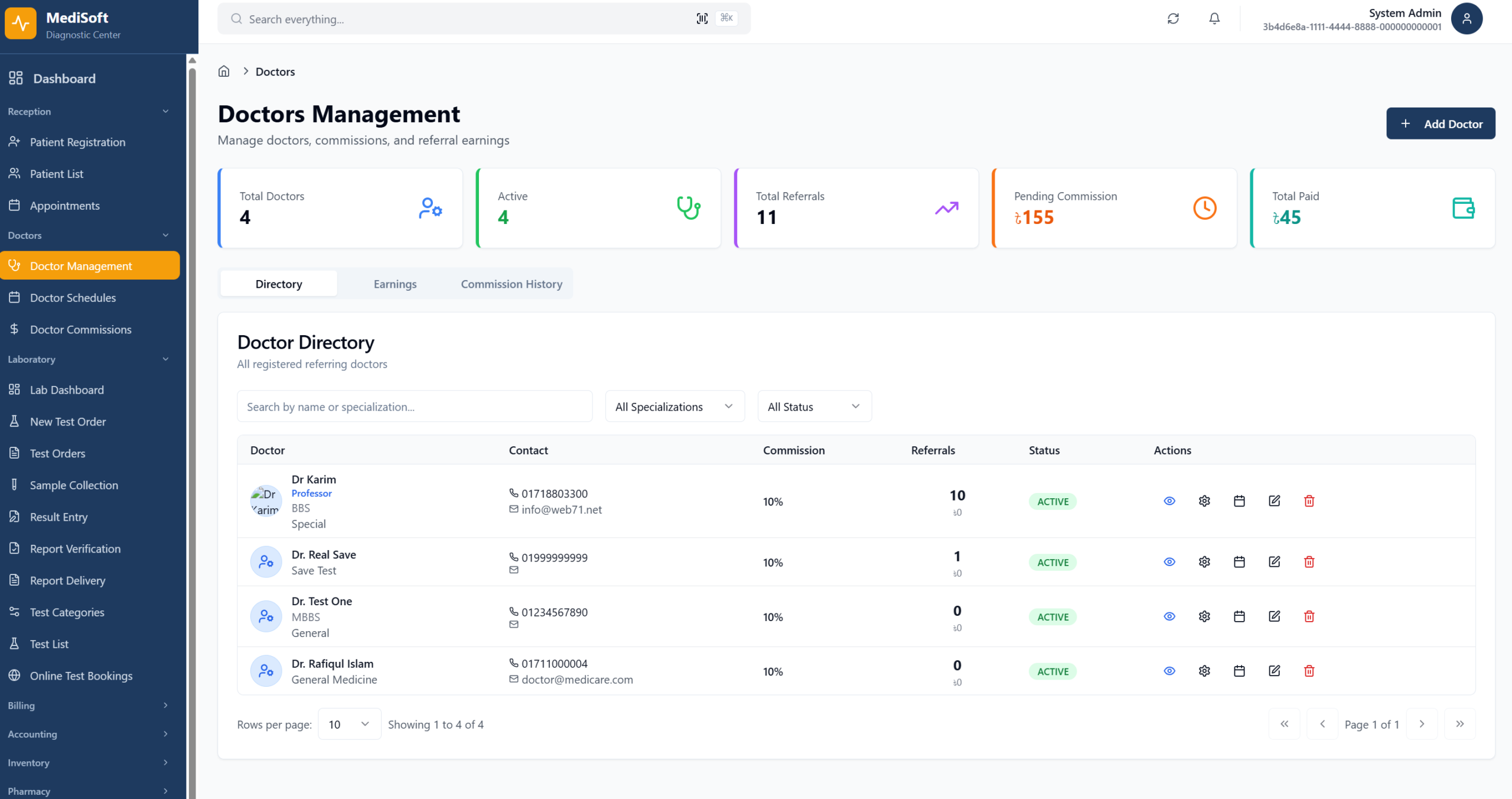The image size is (1512, 799).
Task: Open the schedule calendar icon for Dr Karim
Action: 1239,501
